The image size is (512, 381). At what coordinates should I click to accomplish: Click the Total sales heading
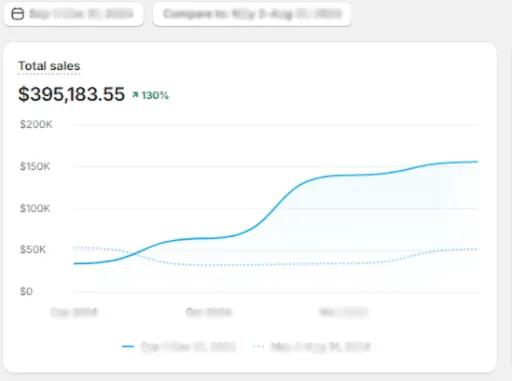49,66
